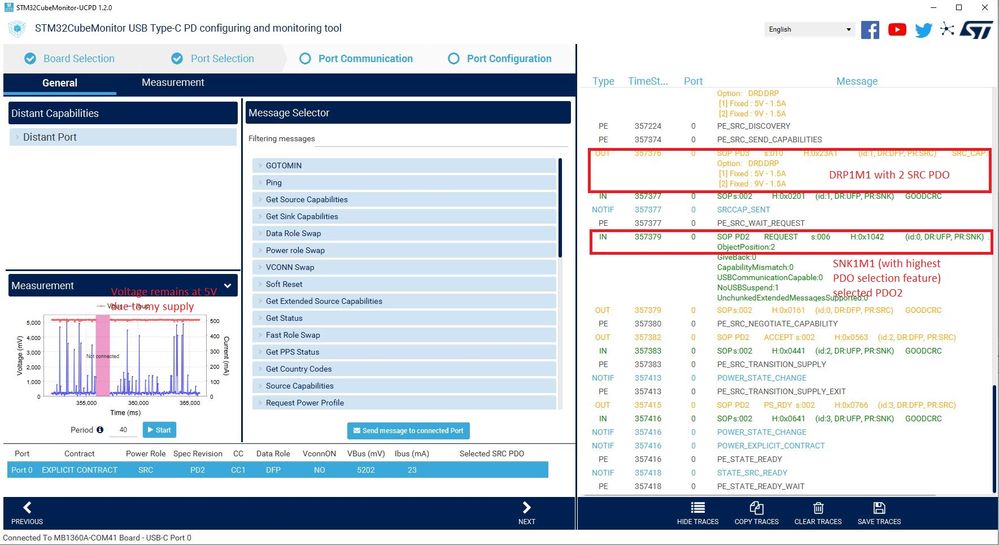Image resolution: width=999 pixels, height=545 pixels.
Task: Click the PE_SRC_DISCOVERY trace line
Action: (x=753, y=126)
